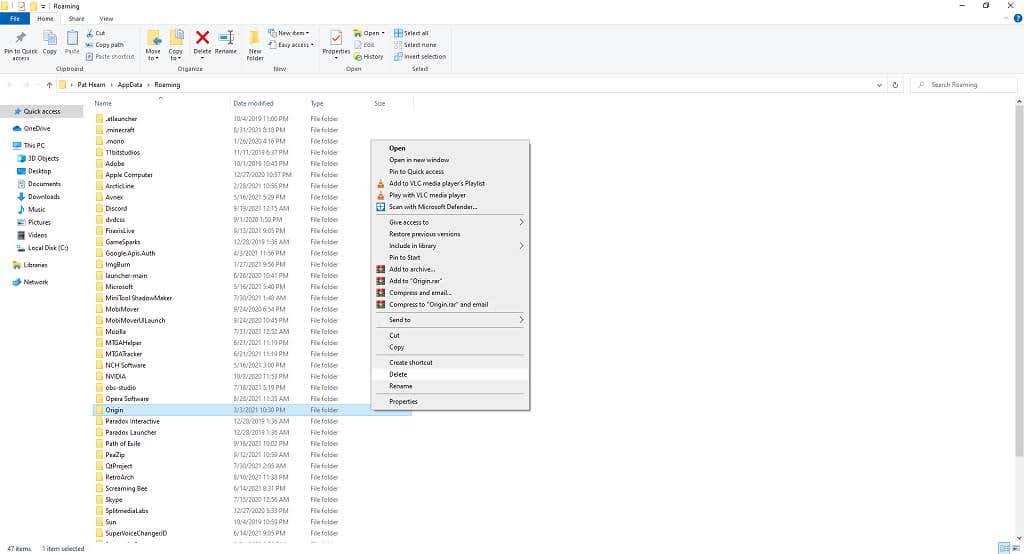Choose Open in the context menu

tap(450, 148)
